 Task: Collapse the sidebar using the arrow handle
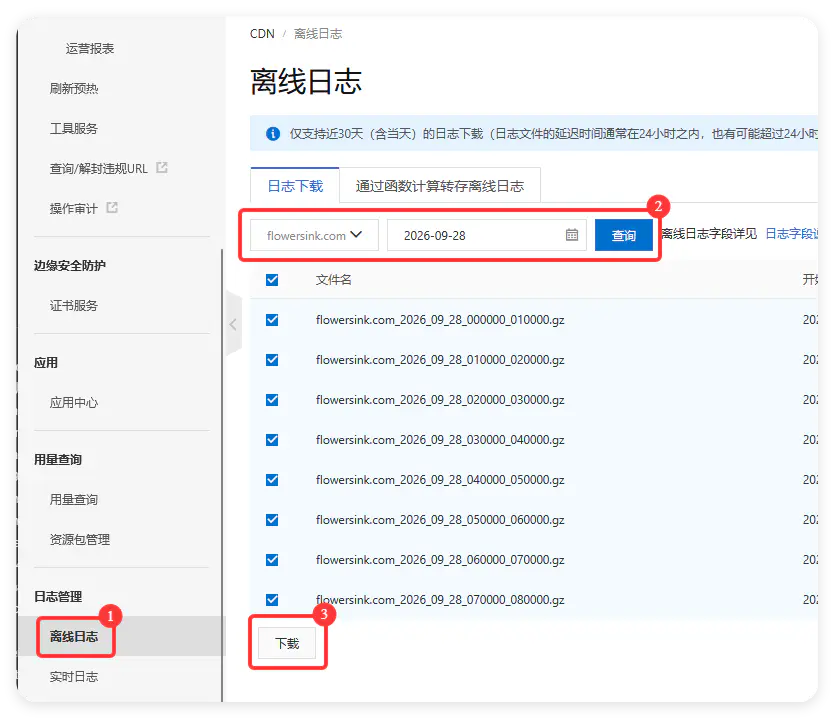[233, 324]
